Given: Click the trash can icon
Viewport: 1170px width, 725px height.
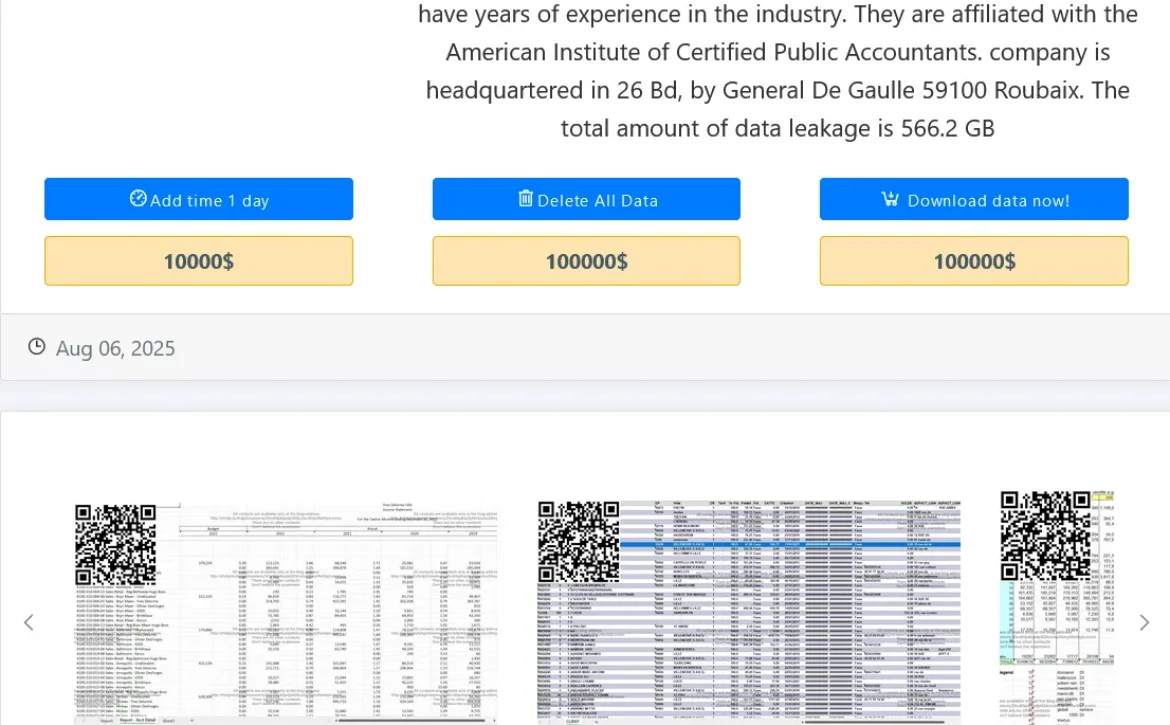Looking at the screenshot, I should tap(525, 199).
